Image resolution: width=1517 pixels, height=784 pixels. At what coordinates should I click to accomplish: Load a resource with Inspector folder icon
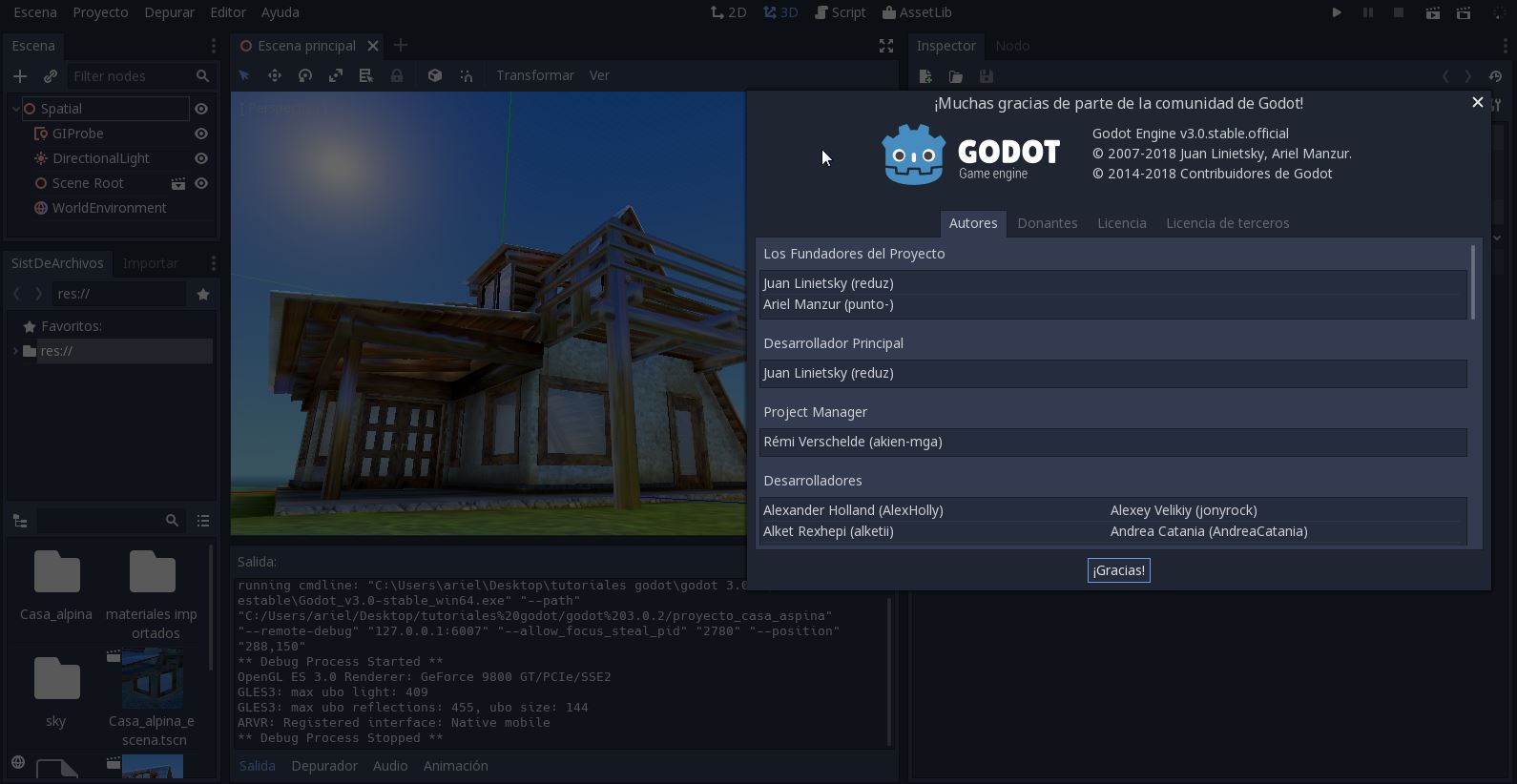click(x=956, y=76)
